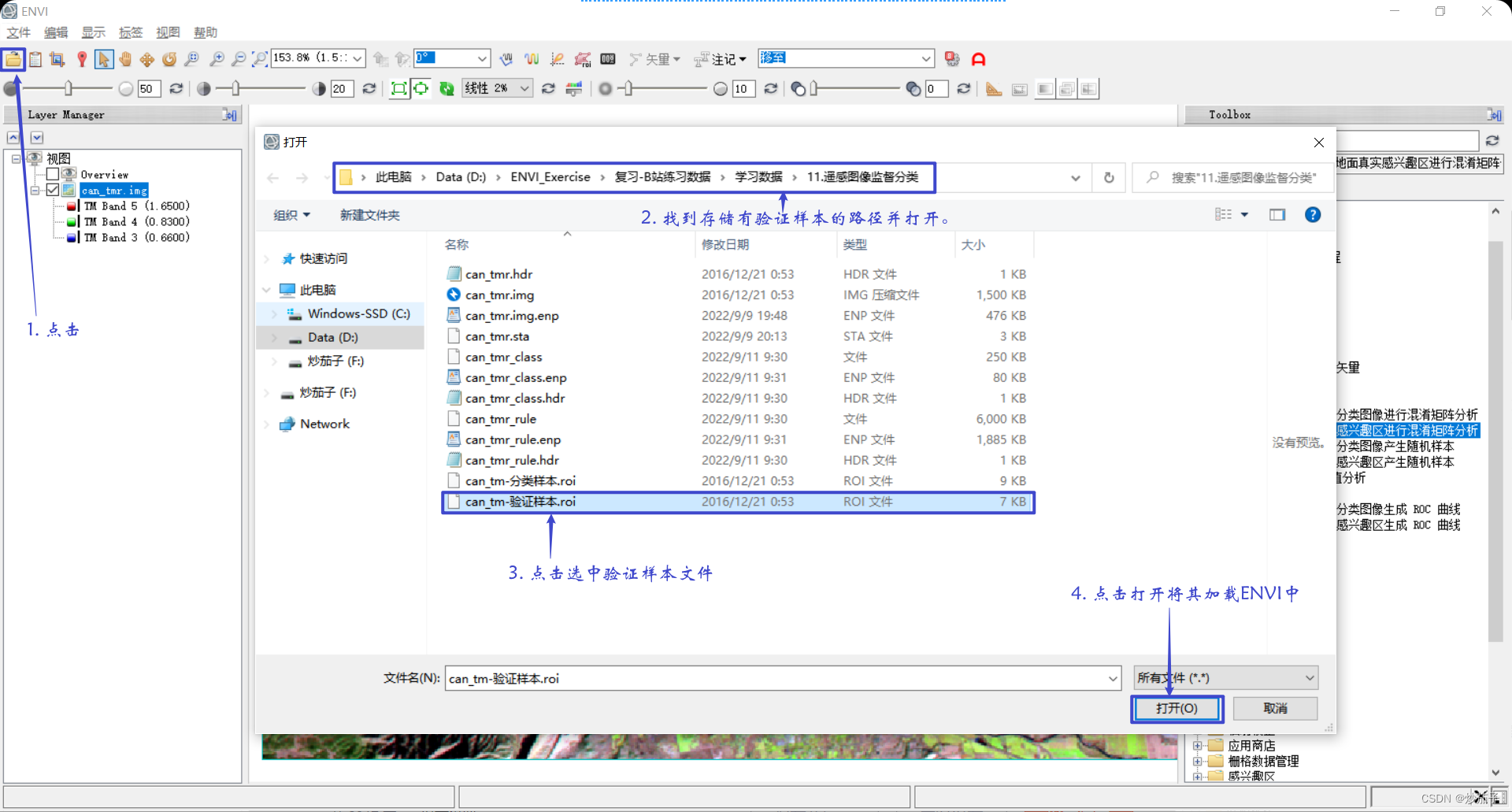Image resolution: width=1512 pixels, height=812 pixels.
Task: Click the transparency slider handle
Action: 814,89
